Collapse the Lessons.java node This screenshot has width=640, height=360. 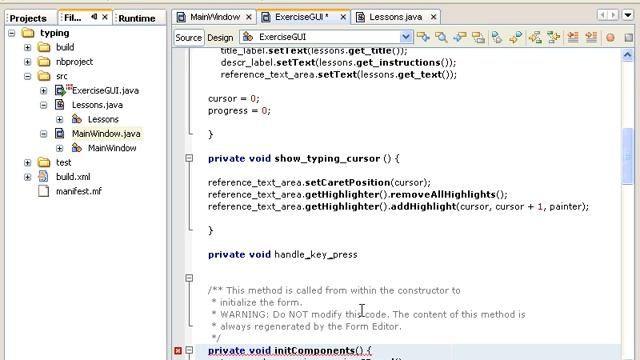(x=43, y=105)
